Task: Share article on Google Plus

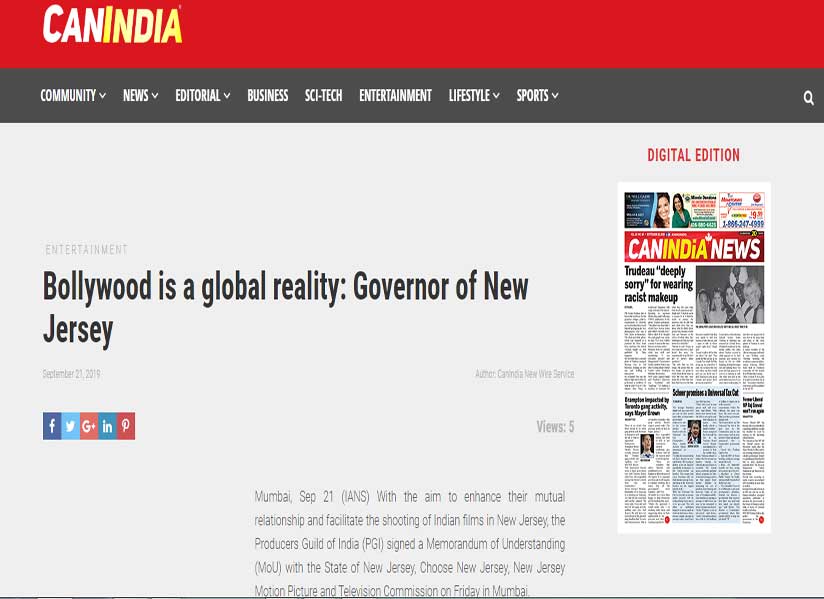Action: coord(89,426)
